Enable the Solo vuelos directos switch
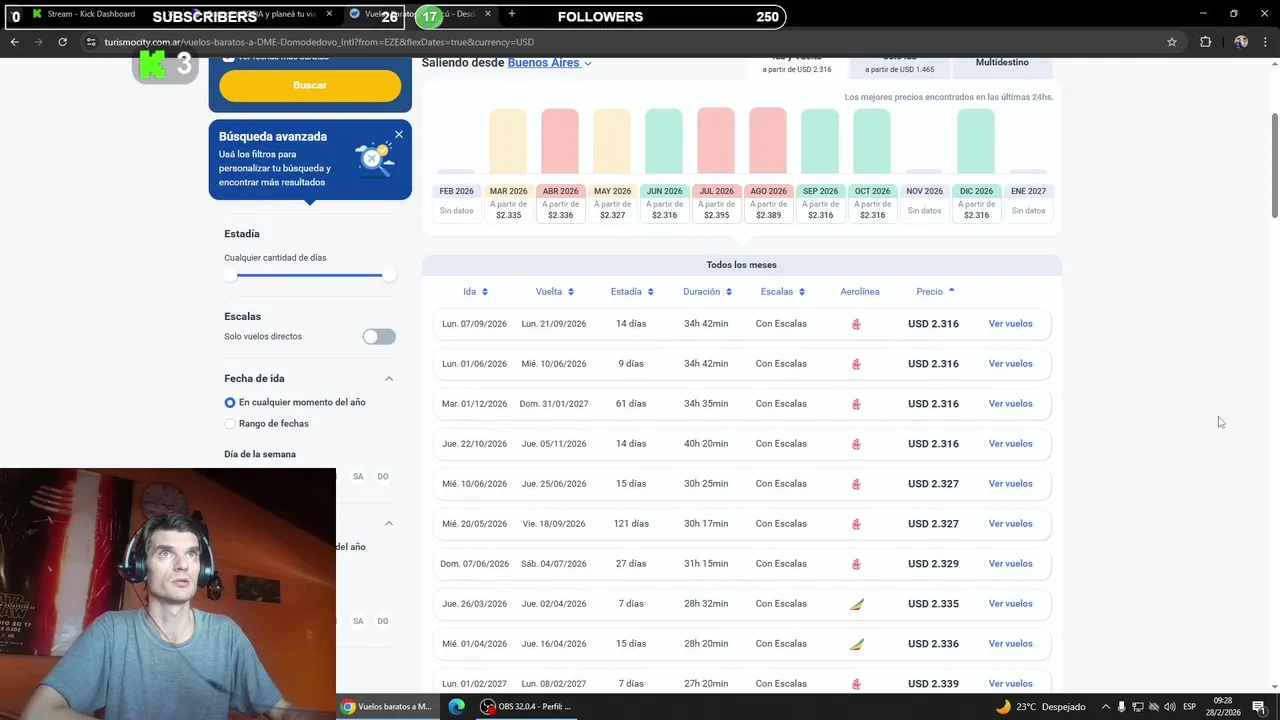This screenshot has height=720, width=1280. click(379, 337)
